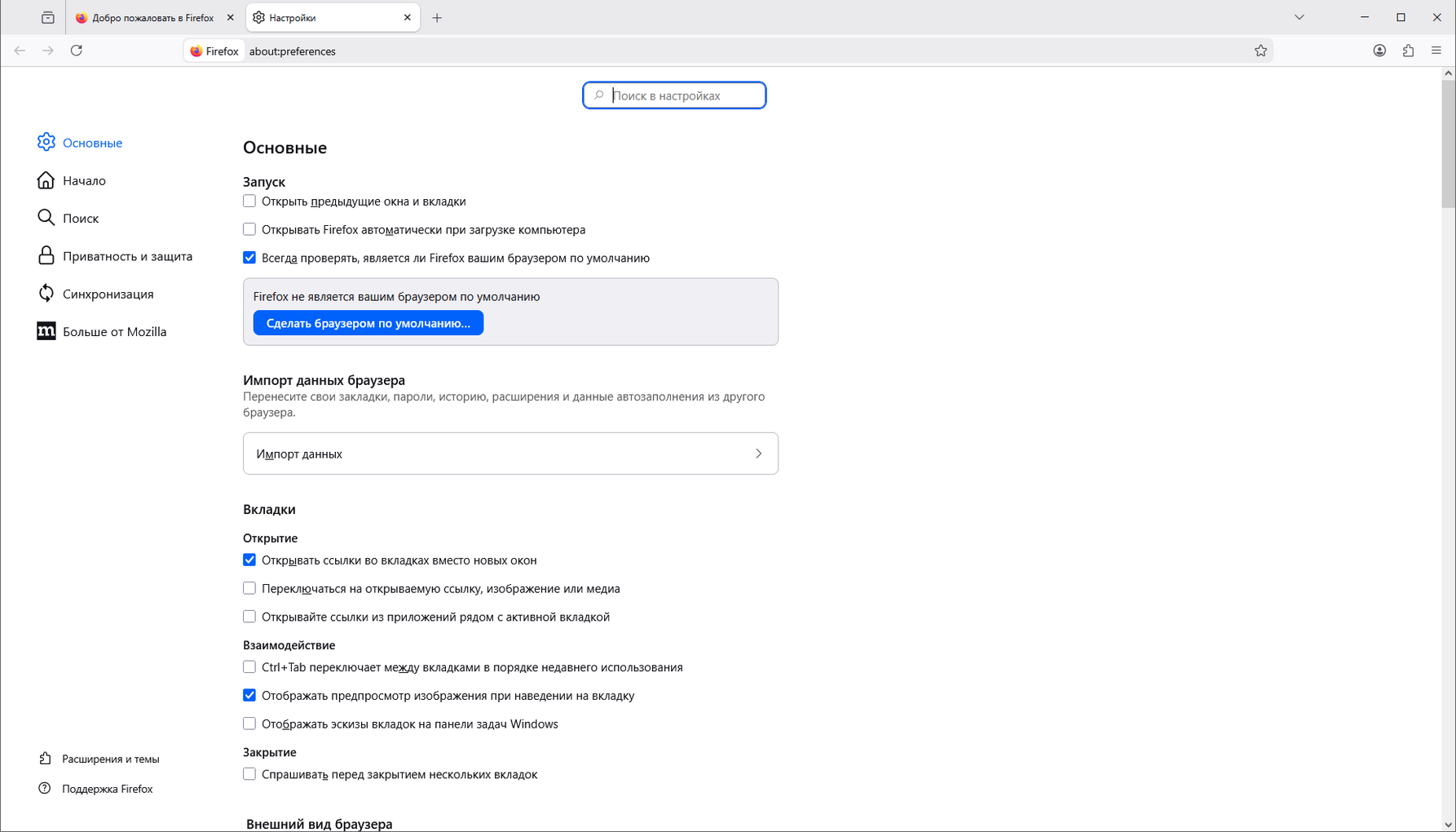Enable Открыть предыдущие окна и вкладки checkbox
Image resolution: width=1456 pixels, height=832 pixels.
249,201
